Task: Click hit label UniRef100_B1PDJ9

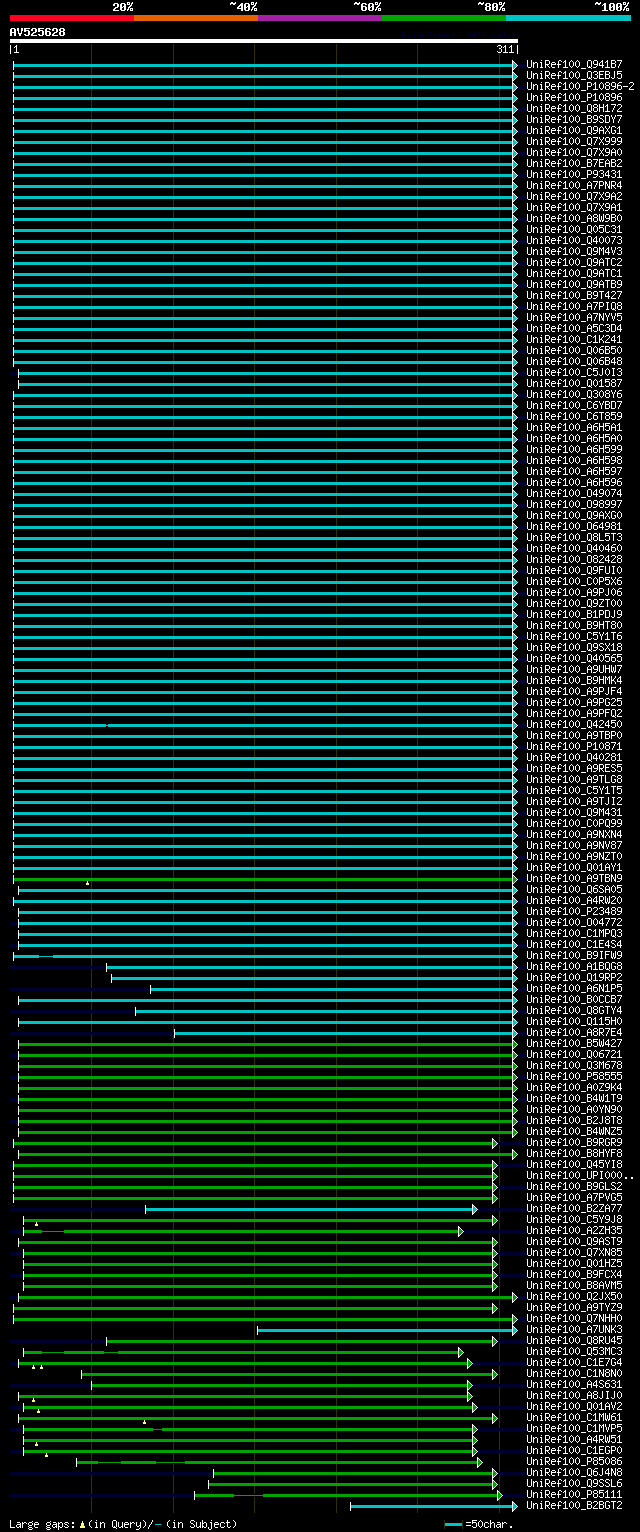Action: 574,614
